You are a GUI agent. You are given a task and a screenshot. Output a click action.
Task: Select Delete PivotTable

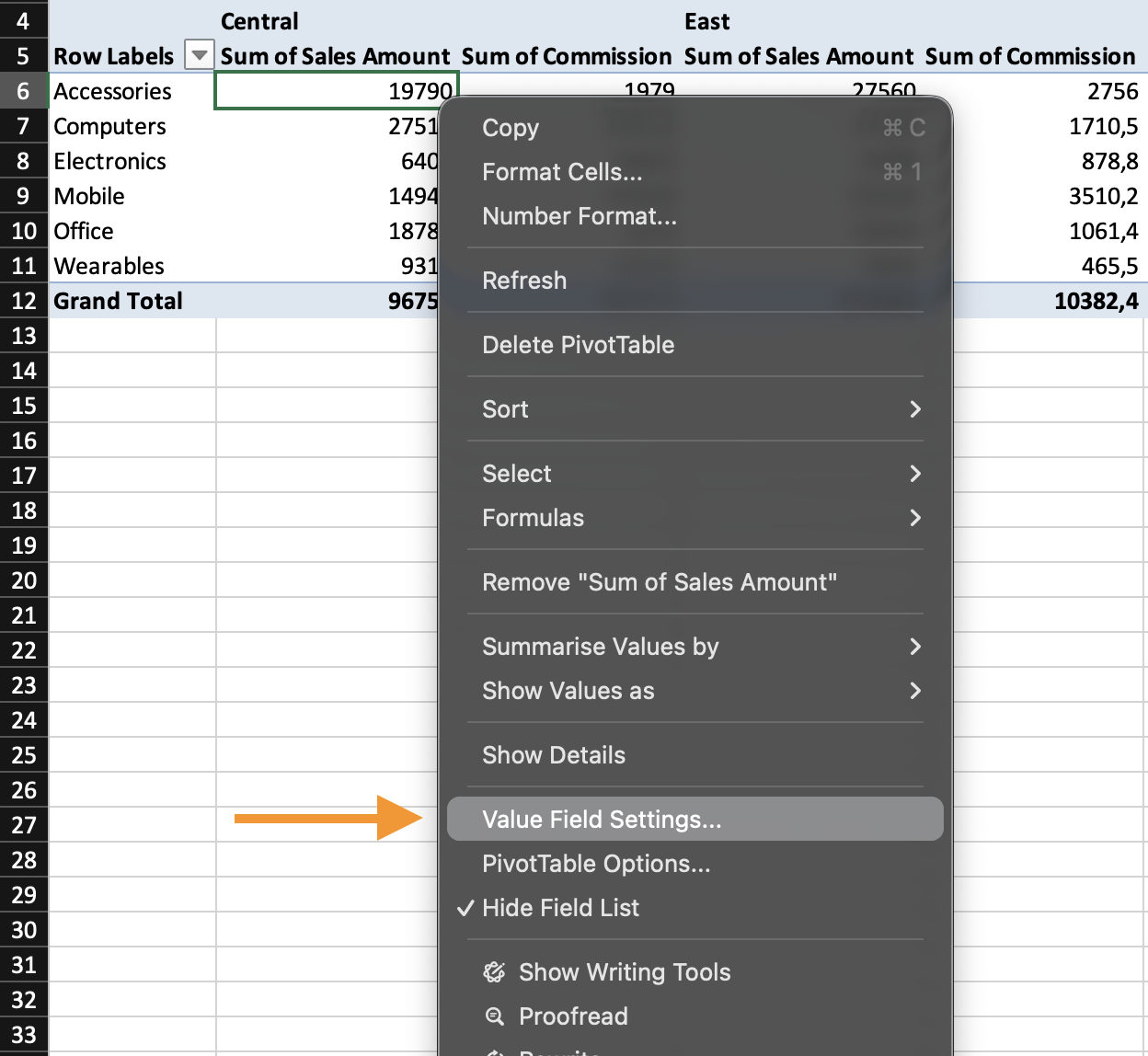tap(579, 345)
